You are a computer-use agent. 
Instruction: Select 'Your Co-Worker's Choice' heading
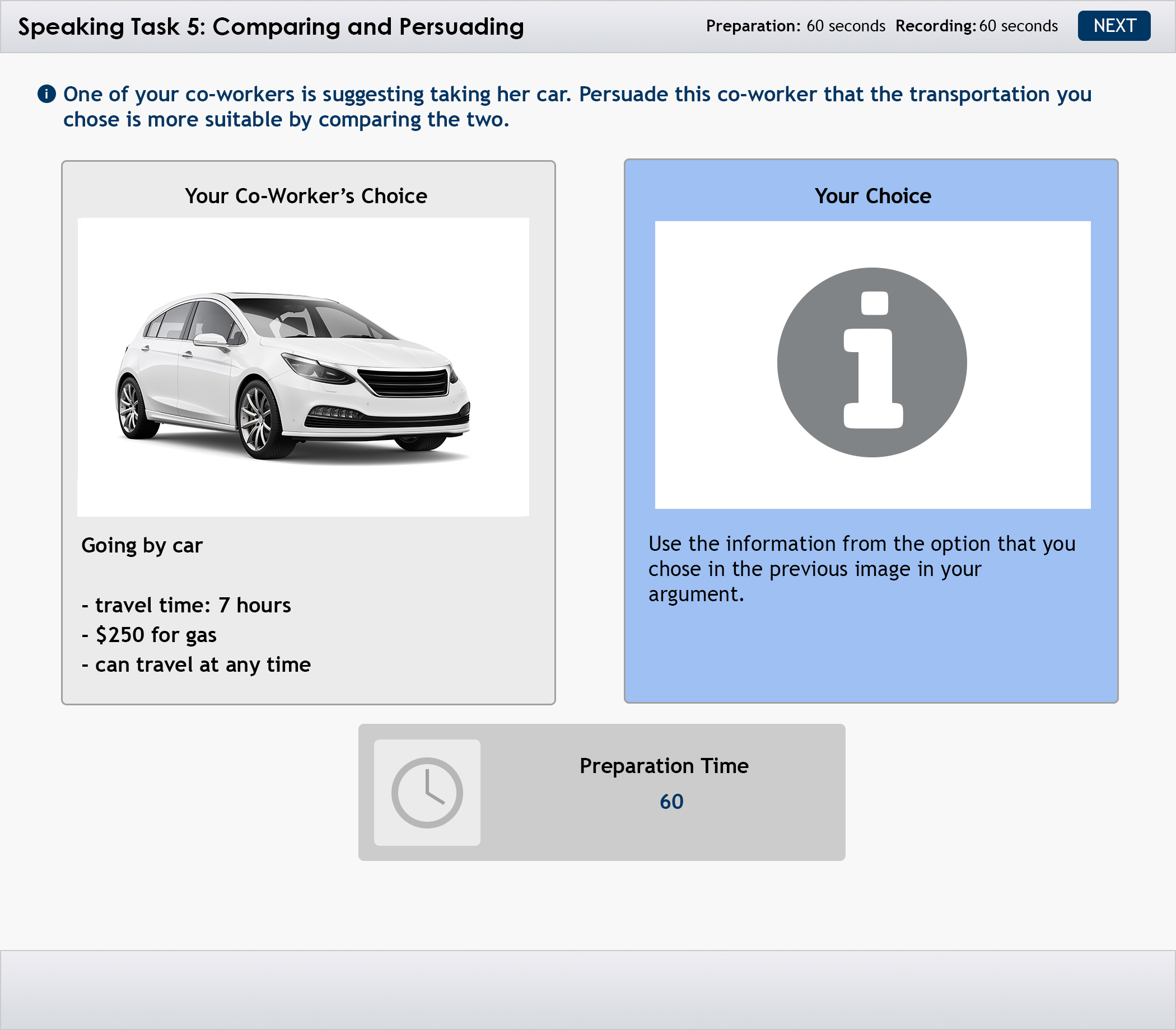306,196
